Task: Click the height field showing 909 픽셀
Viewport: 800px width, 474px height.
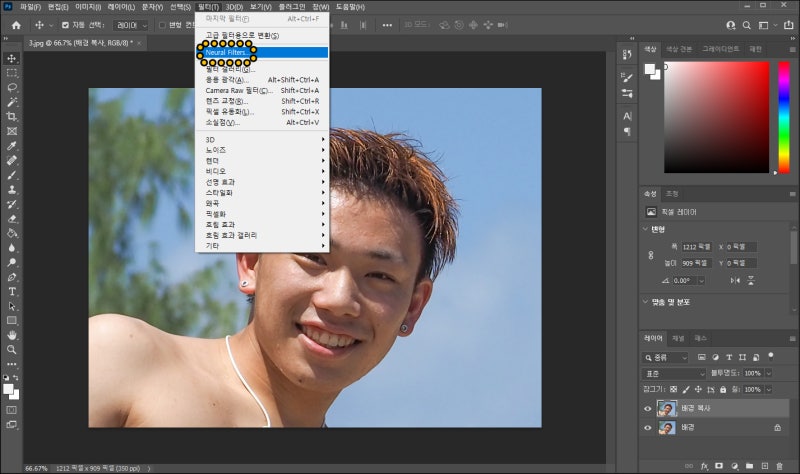Action: [696, 263]
